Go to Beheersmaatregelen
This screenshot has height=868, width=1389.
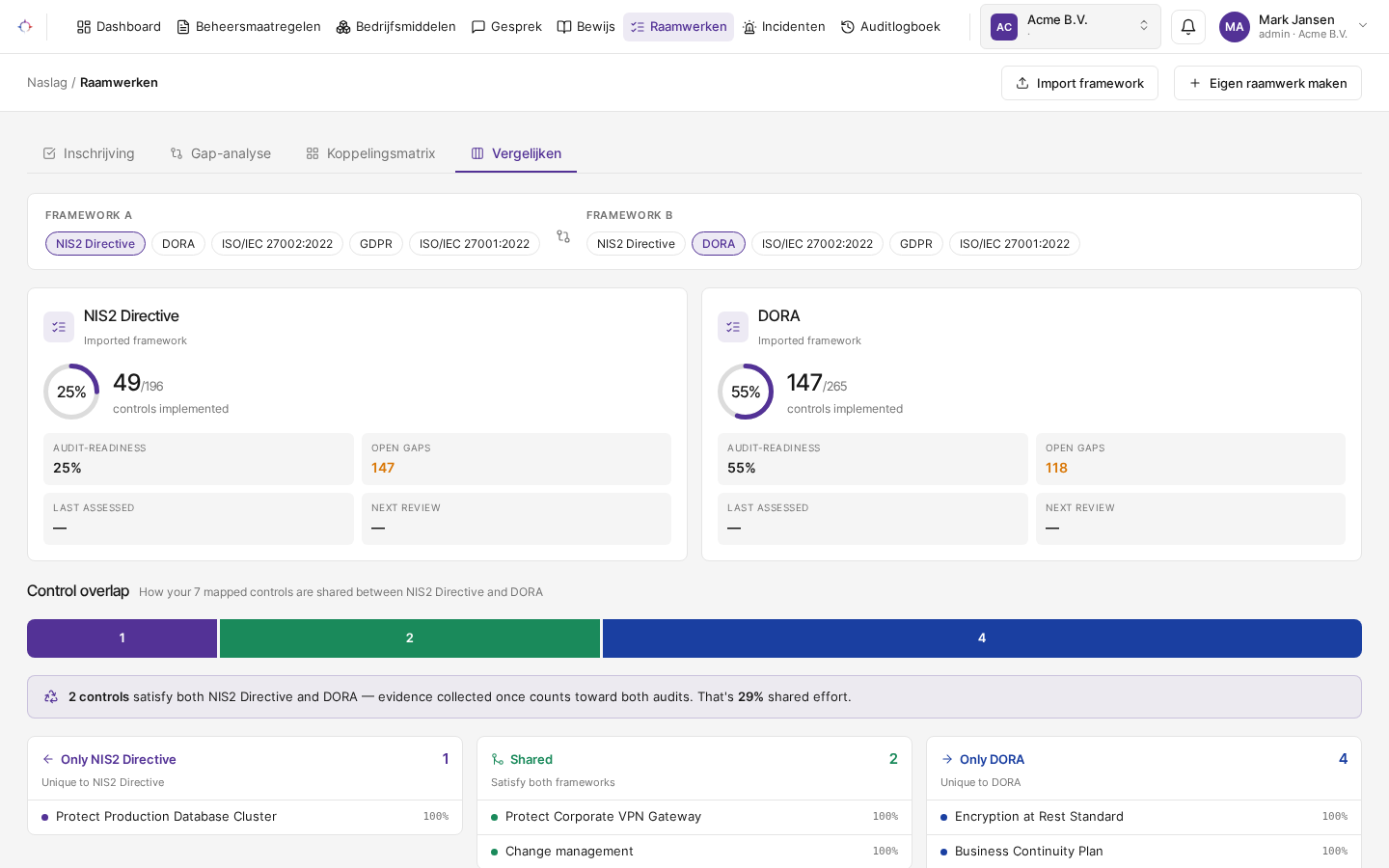(249, 27)
